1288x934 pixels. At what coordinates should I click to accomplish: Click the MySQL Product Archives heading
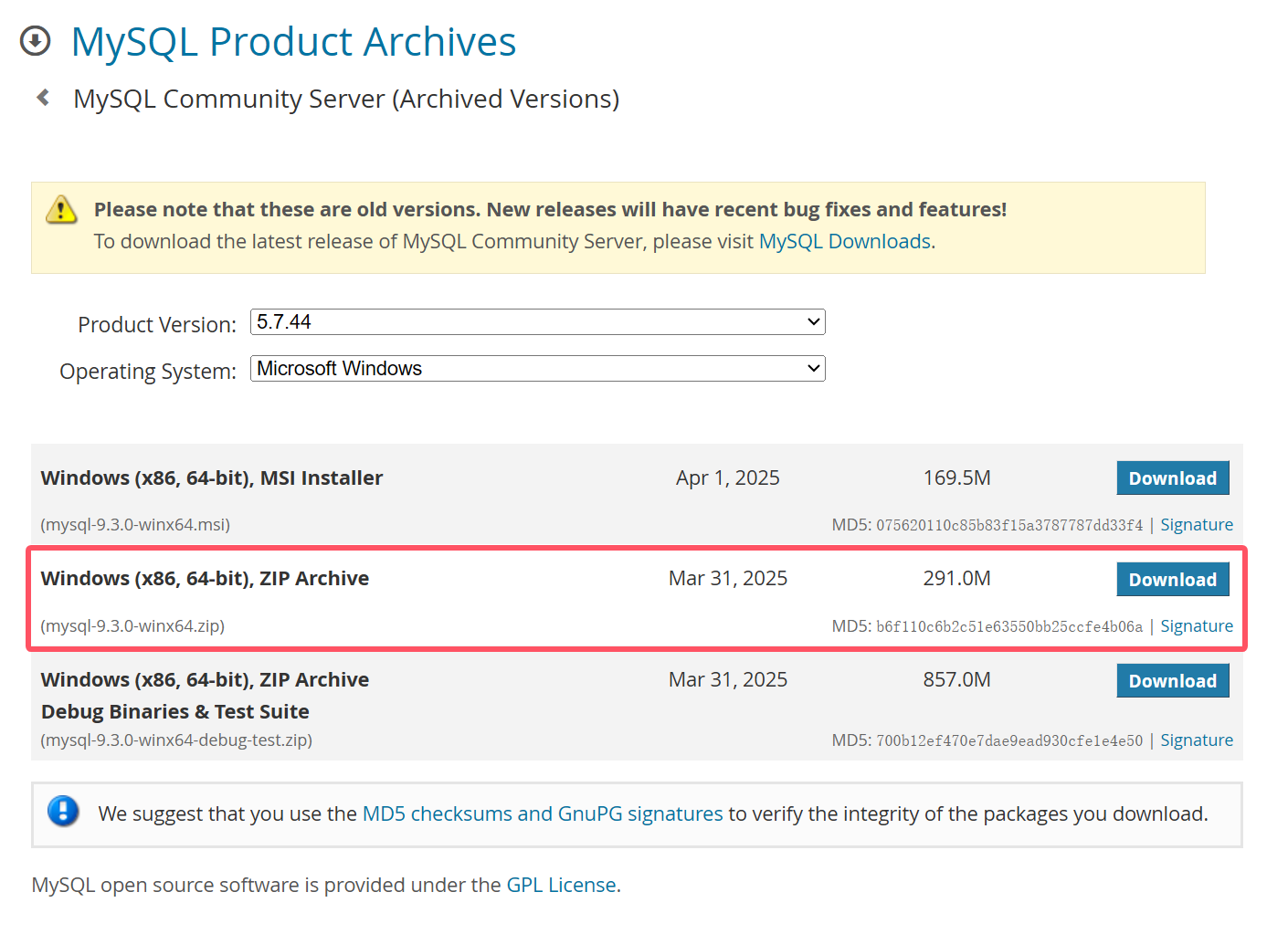coord(293,42)
